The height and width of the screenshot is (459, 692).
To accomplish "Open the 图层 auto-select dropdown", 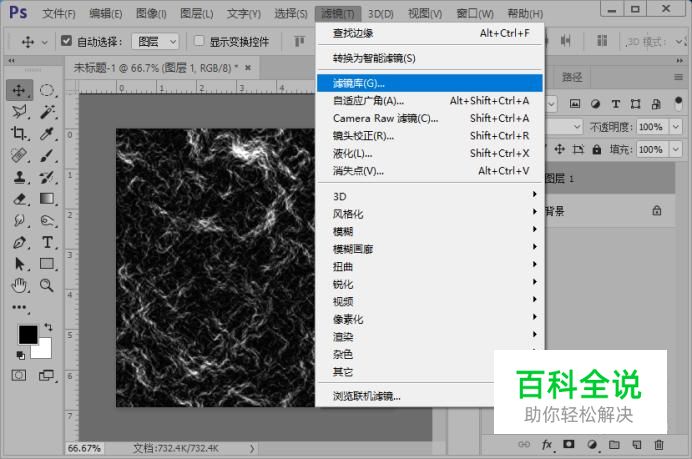I will (x=155, y=42).
